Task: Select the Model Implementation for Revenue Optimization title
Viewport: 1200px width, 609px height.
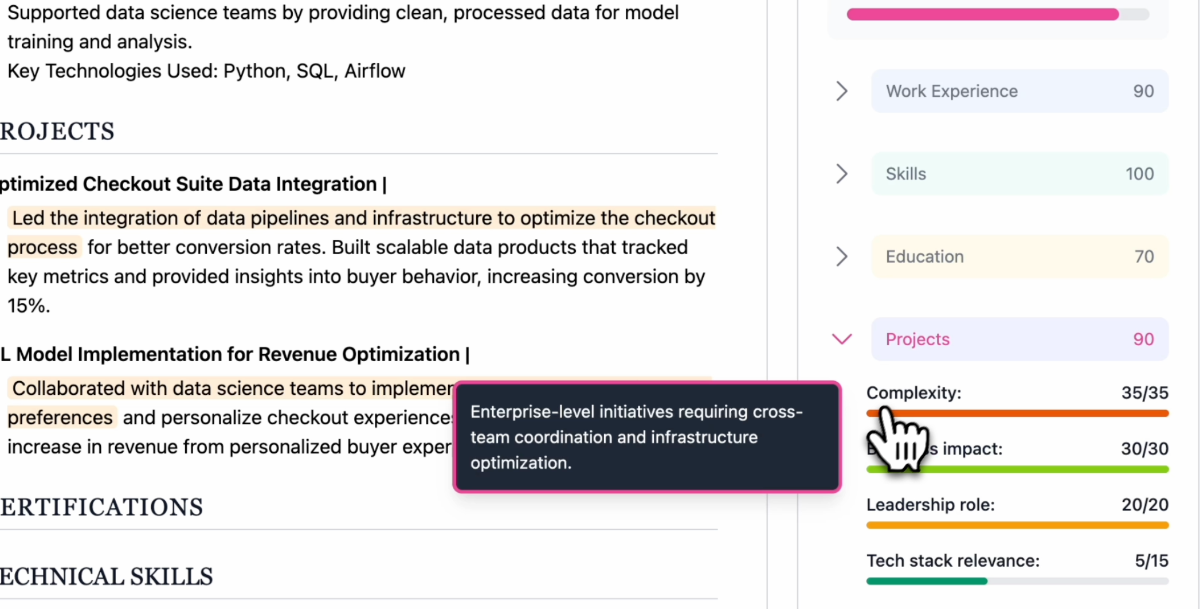Action: (x=235, y=354)
